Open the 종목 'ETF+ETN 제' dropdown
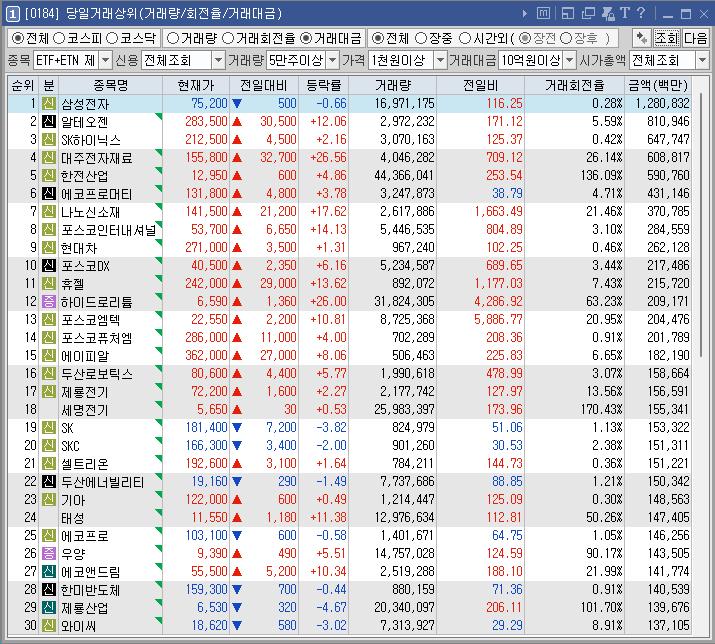This screenshot has width=715, height=644. point(106,60)
